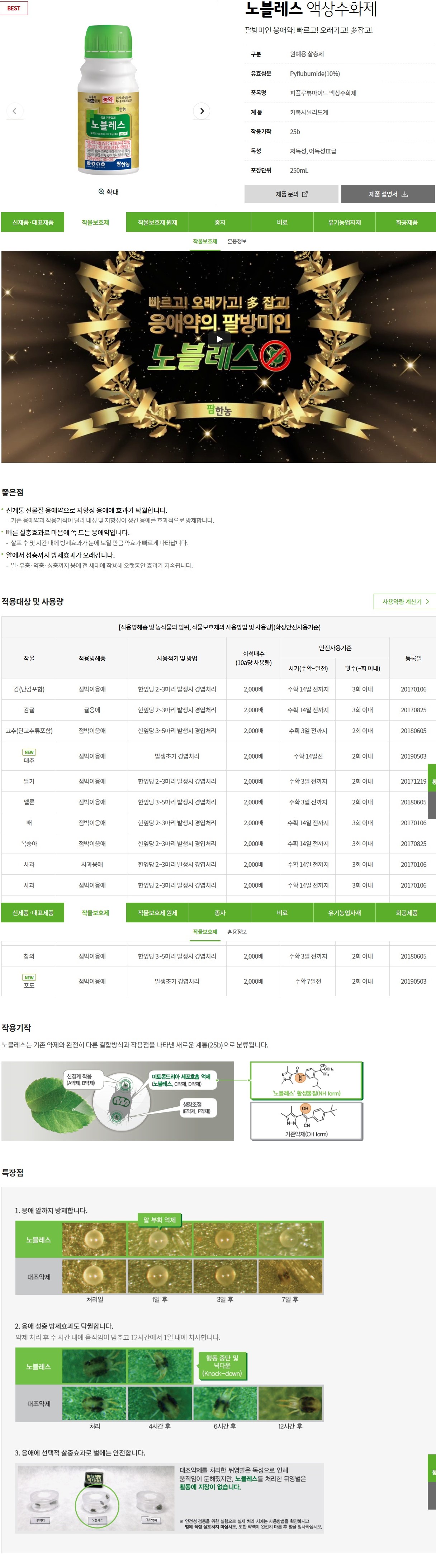Image resolution: width=436 pixels, height=1568 pixels.
Task: Click the 기존약제(OH form) structure image
Action: pyautogui.click(x=306, y=1121)
